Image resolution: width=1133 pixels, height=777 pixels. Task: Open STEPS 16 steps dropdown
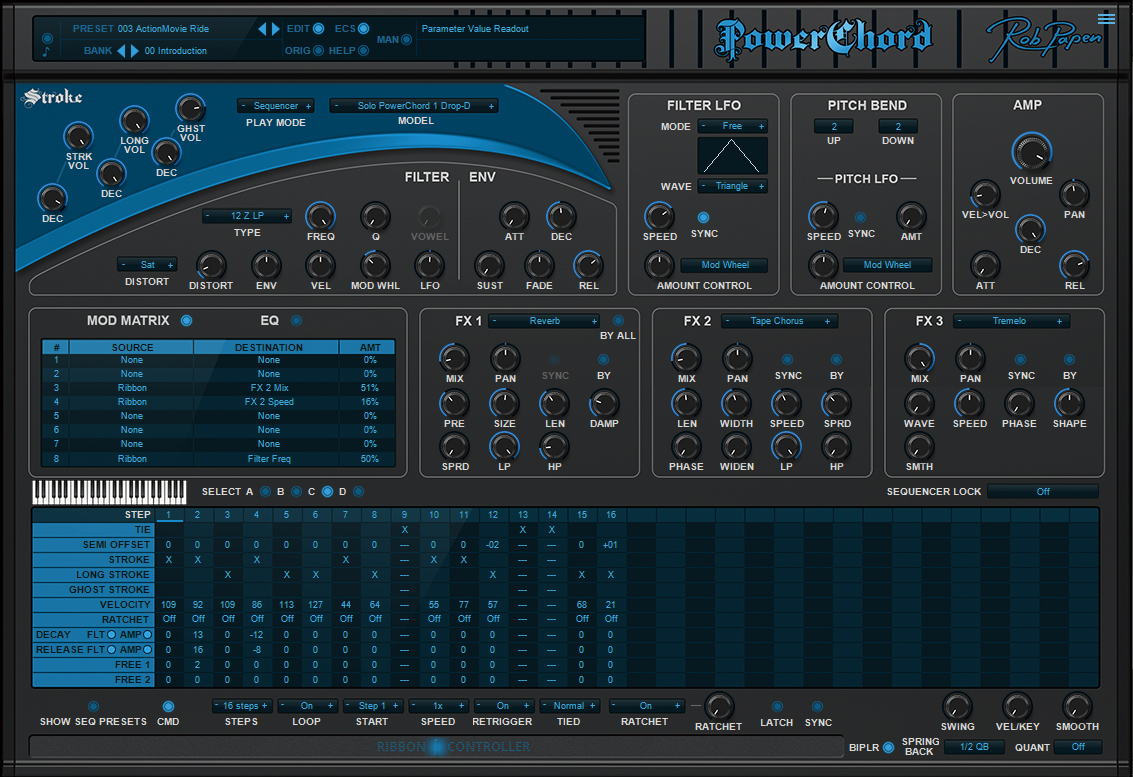[241, 705]
